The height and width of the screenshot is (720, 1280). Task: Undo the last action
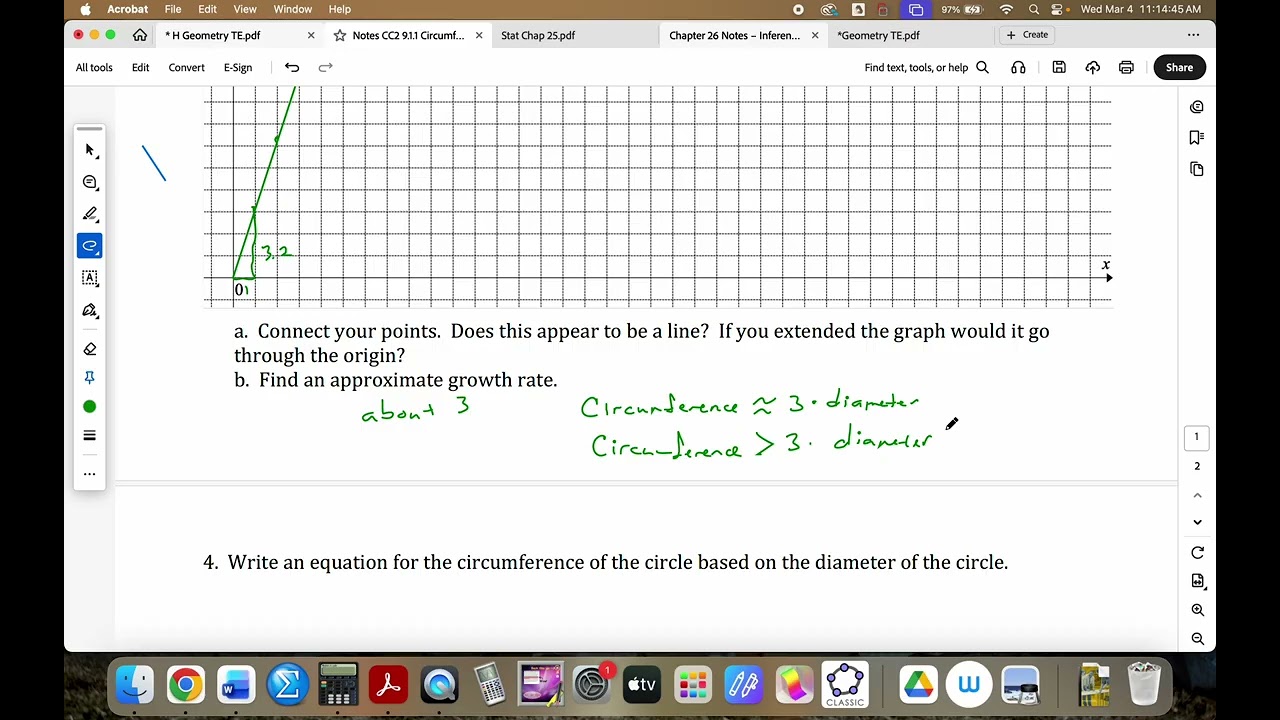[292, 67]
